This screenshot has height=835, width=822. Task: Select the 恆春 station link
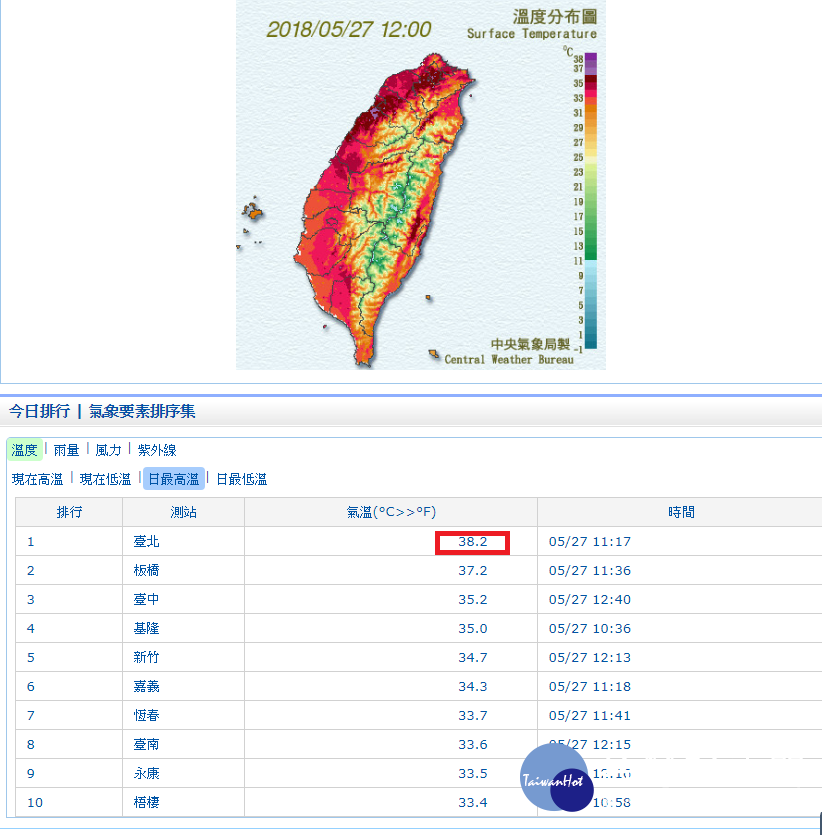[x=146, y=715]
